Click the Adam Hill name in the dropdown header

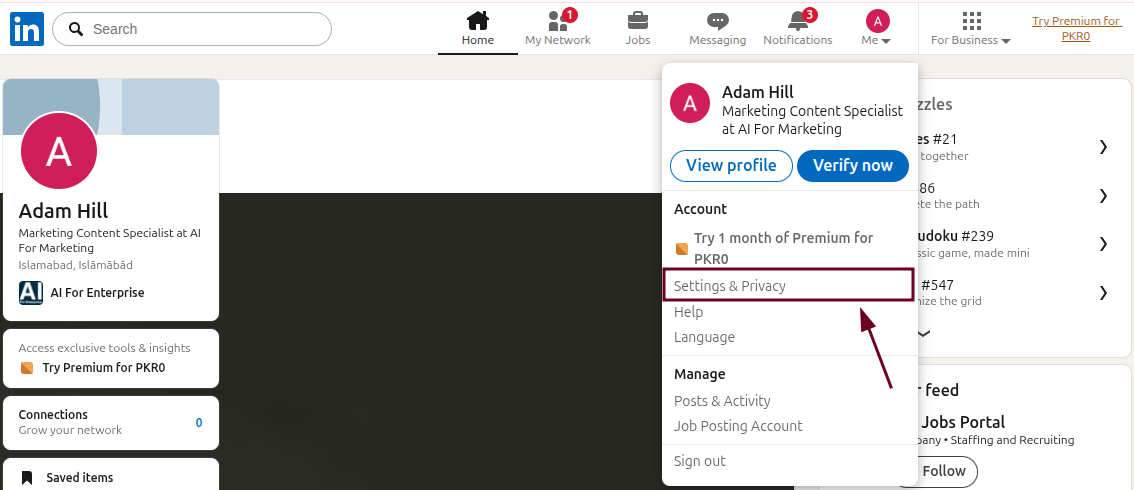coord(757,93)
